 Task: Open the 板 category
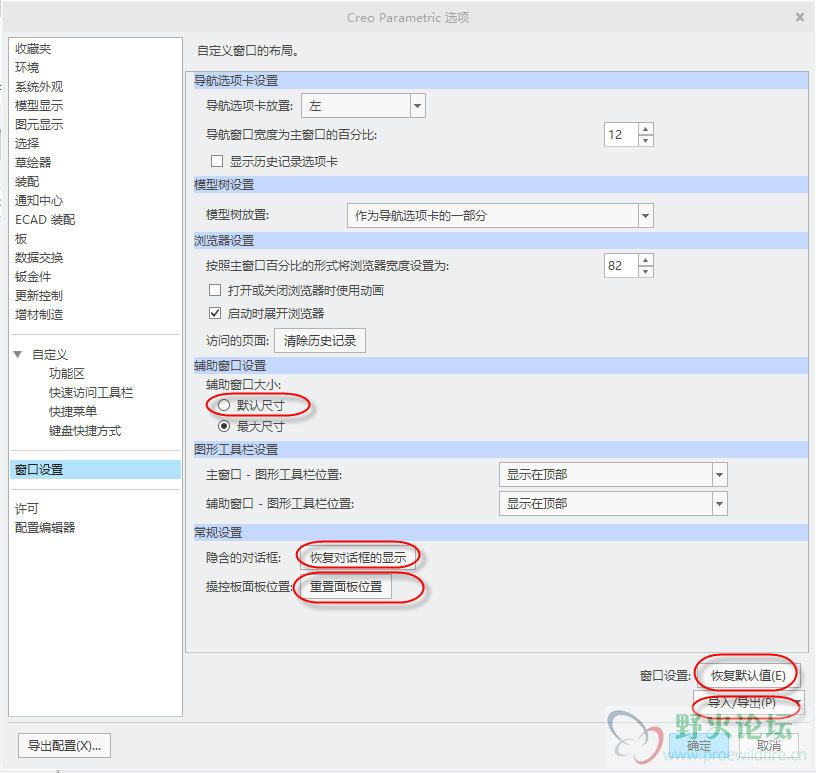tap(21, 238)
